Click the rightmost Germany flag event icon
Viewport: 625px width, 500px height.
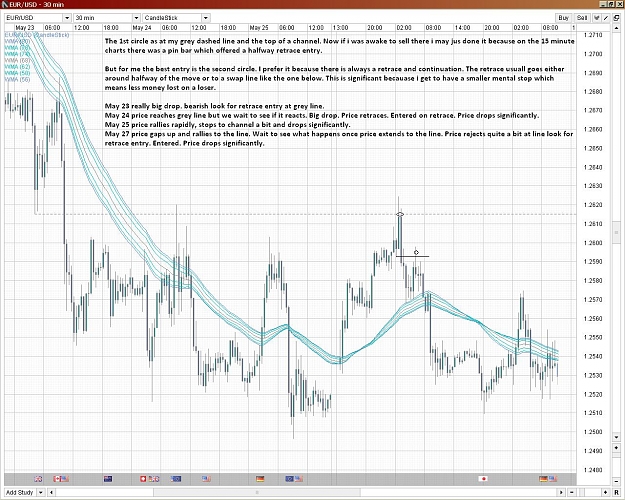(x=543, y=479)
